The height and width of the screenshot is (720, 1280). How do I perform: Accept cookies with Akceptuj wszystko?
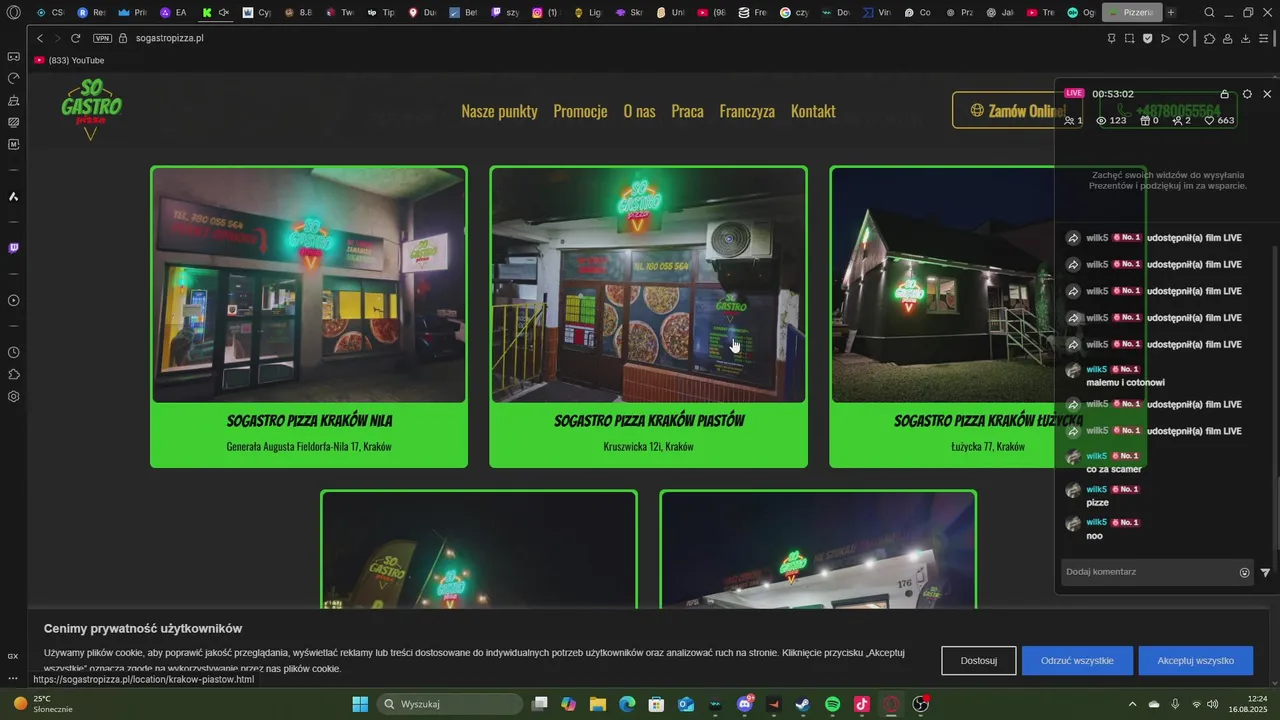click(1195, 661)
